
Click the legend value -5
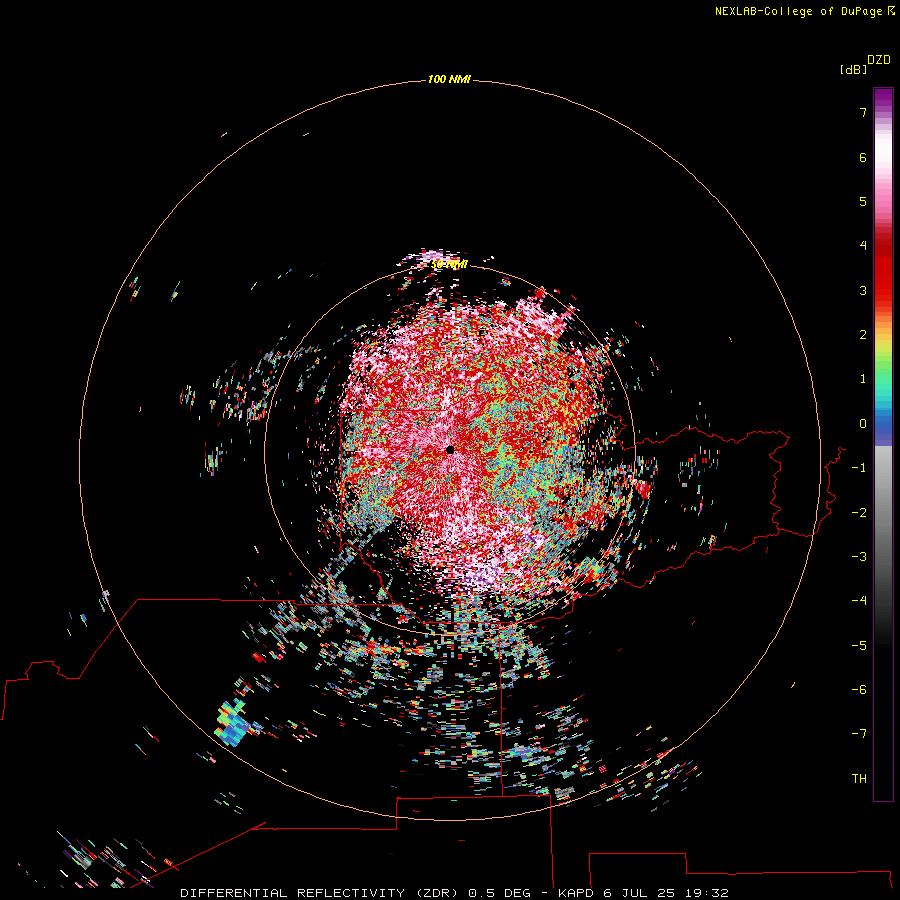coord(859,645)
